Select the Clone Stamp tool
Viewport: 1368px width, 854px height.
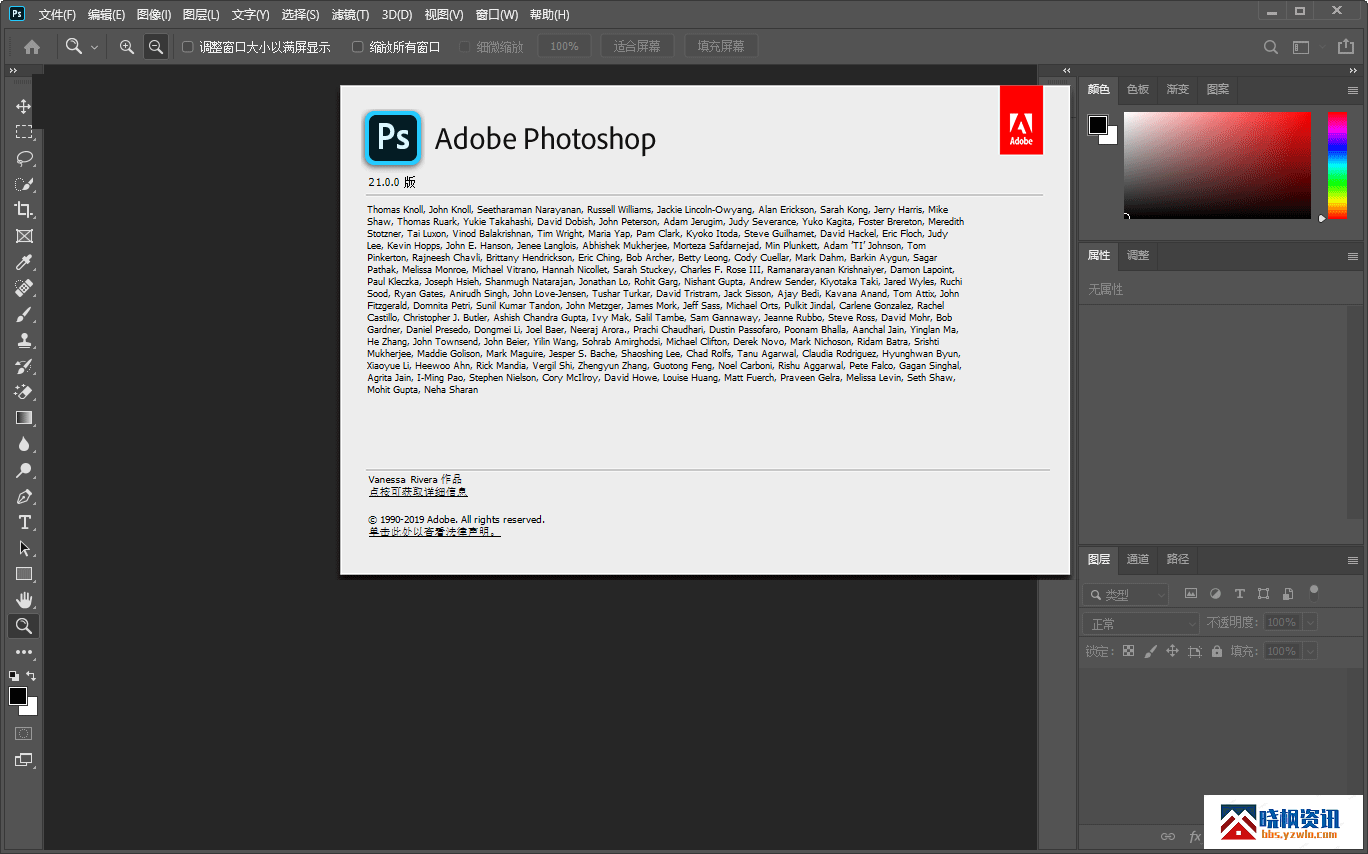[23, 340]
